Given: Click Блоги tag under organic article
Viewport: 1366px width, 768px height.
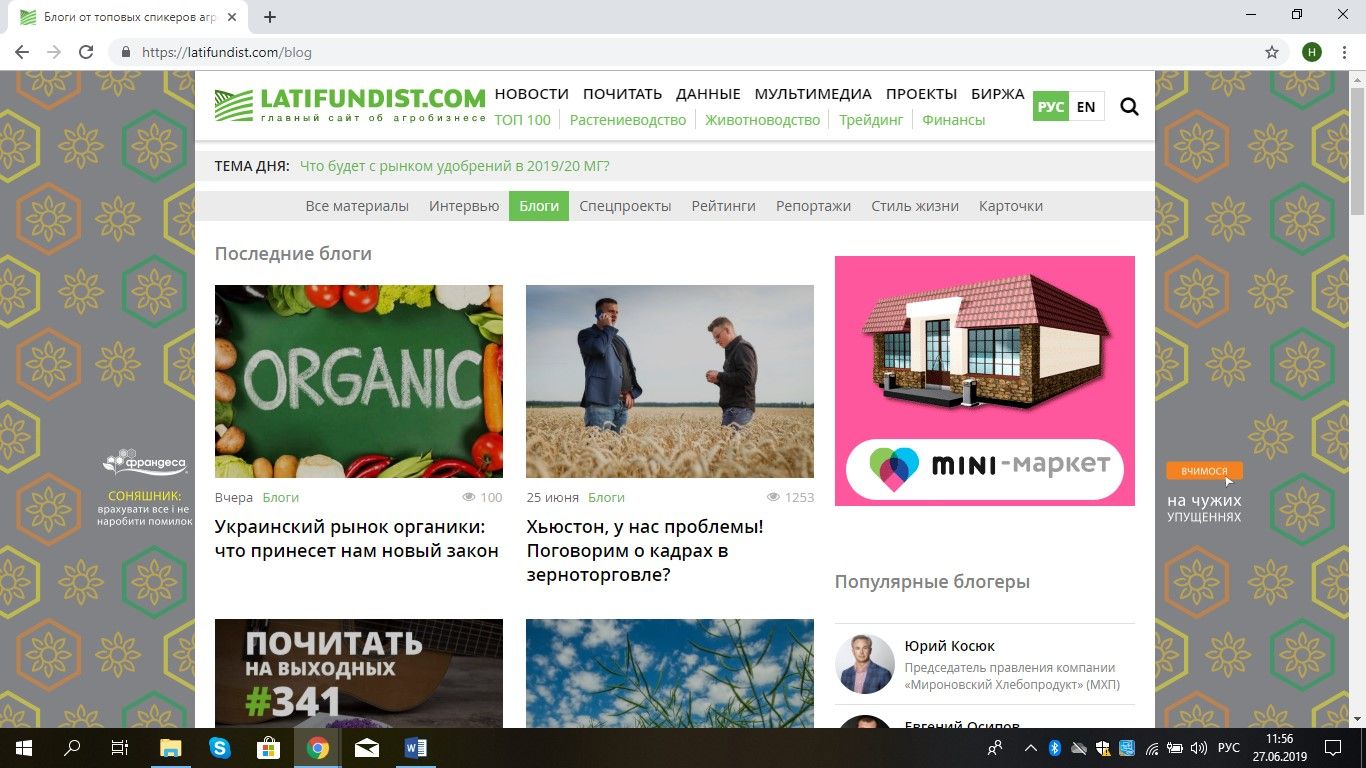Looking at the screenshot, I should point(281,497).
